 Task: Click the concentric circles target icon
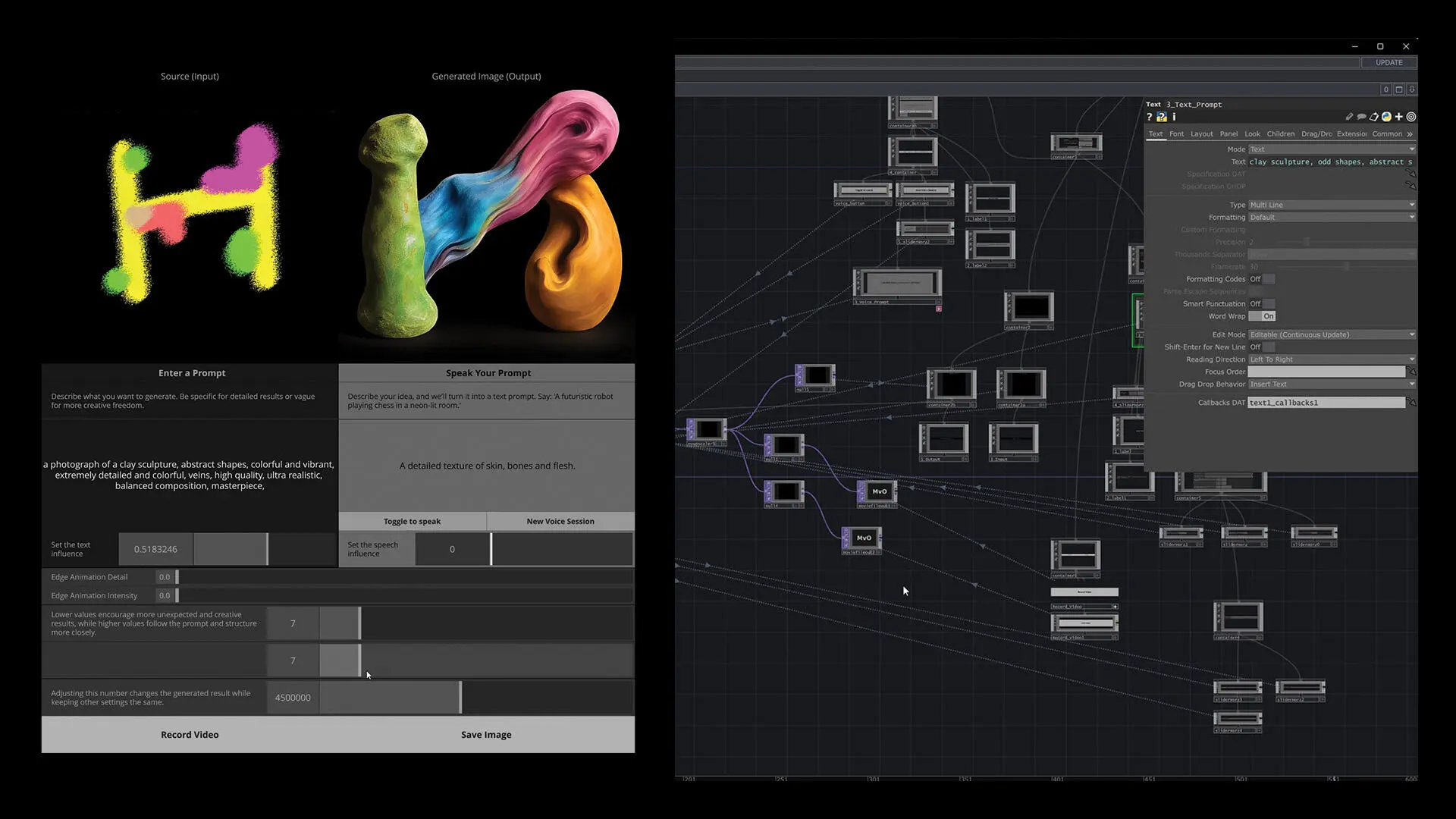(1411, 117)
